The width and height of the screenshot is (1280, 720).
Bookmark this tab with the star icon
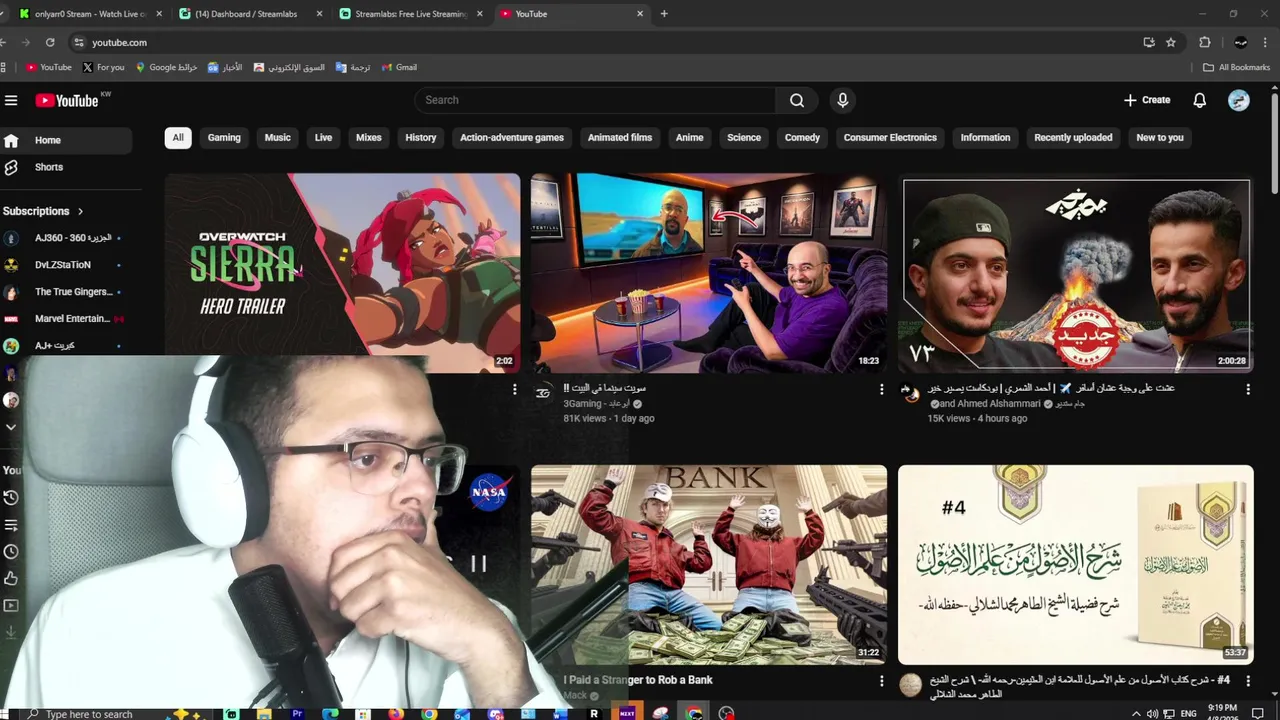(1171, 42)
